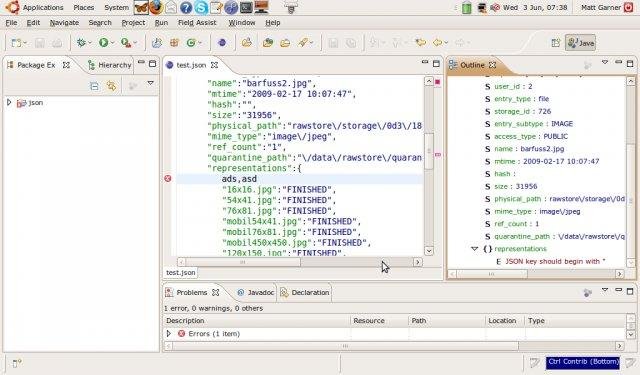Click the error marker beside ads,asd line
The height and width of the screenshot is (375, 640).
(x=168, y=179)
